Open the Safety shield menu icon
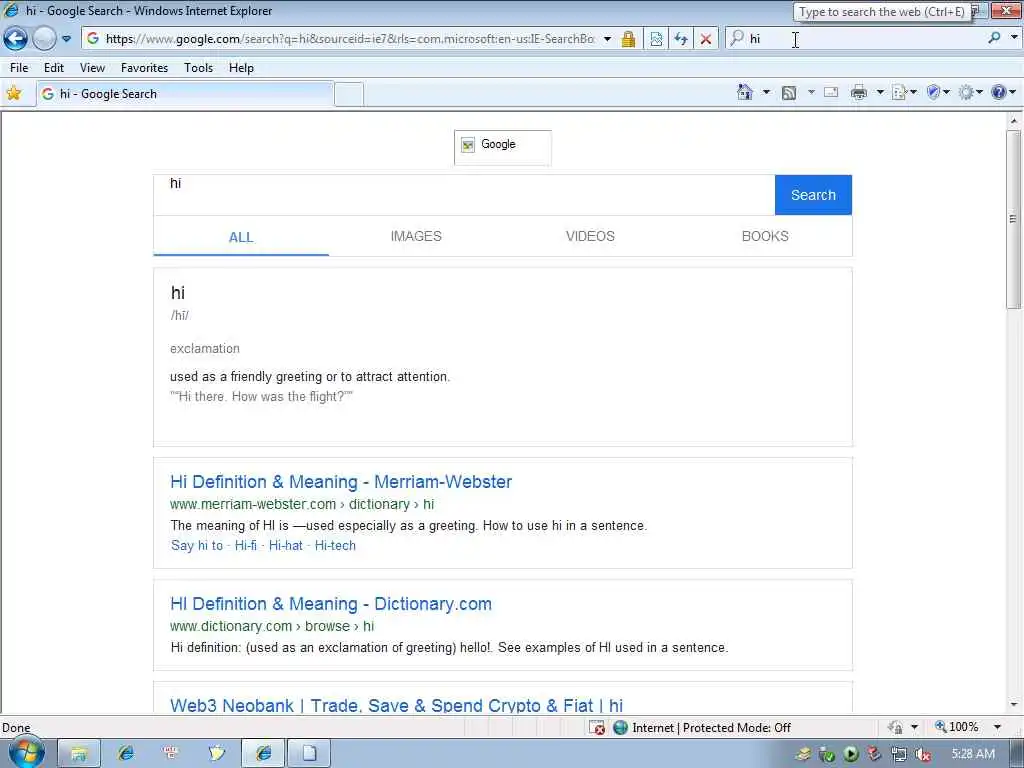Screen dimensions: 1024x768 click(938, 92)
